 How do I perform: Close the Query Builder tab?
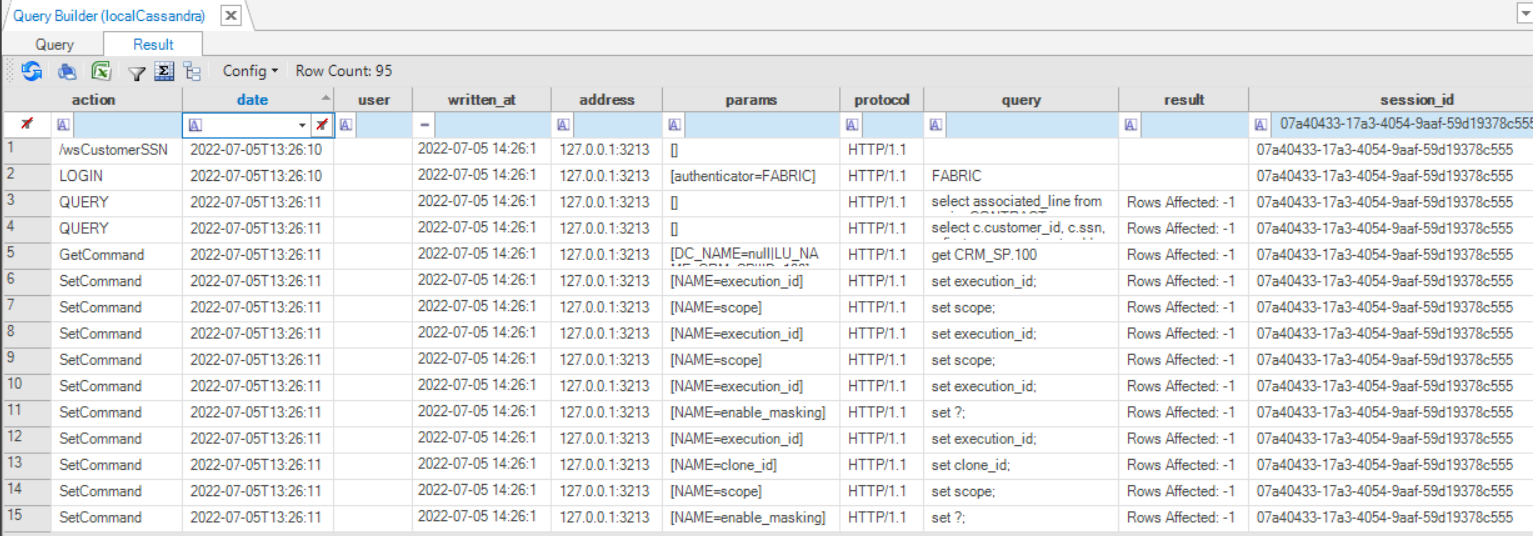pos(230,16)
